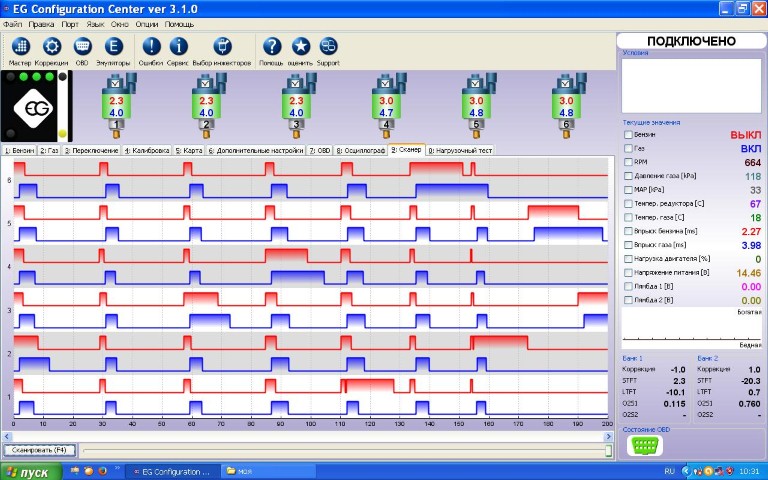Screen dimensions: 768x480
Task: Open the Опции menu
Action: tap(147, 22)
